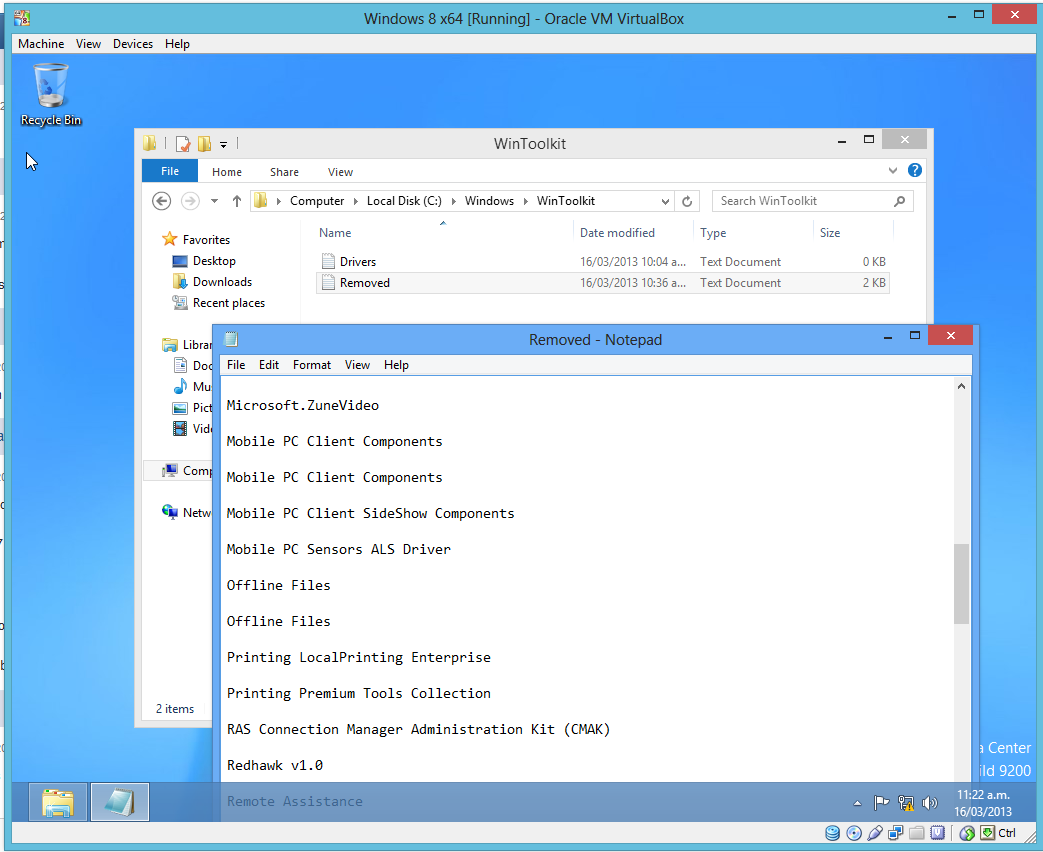
Task: Show hidden tray icons arrow
Action: click(857, 803)
